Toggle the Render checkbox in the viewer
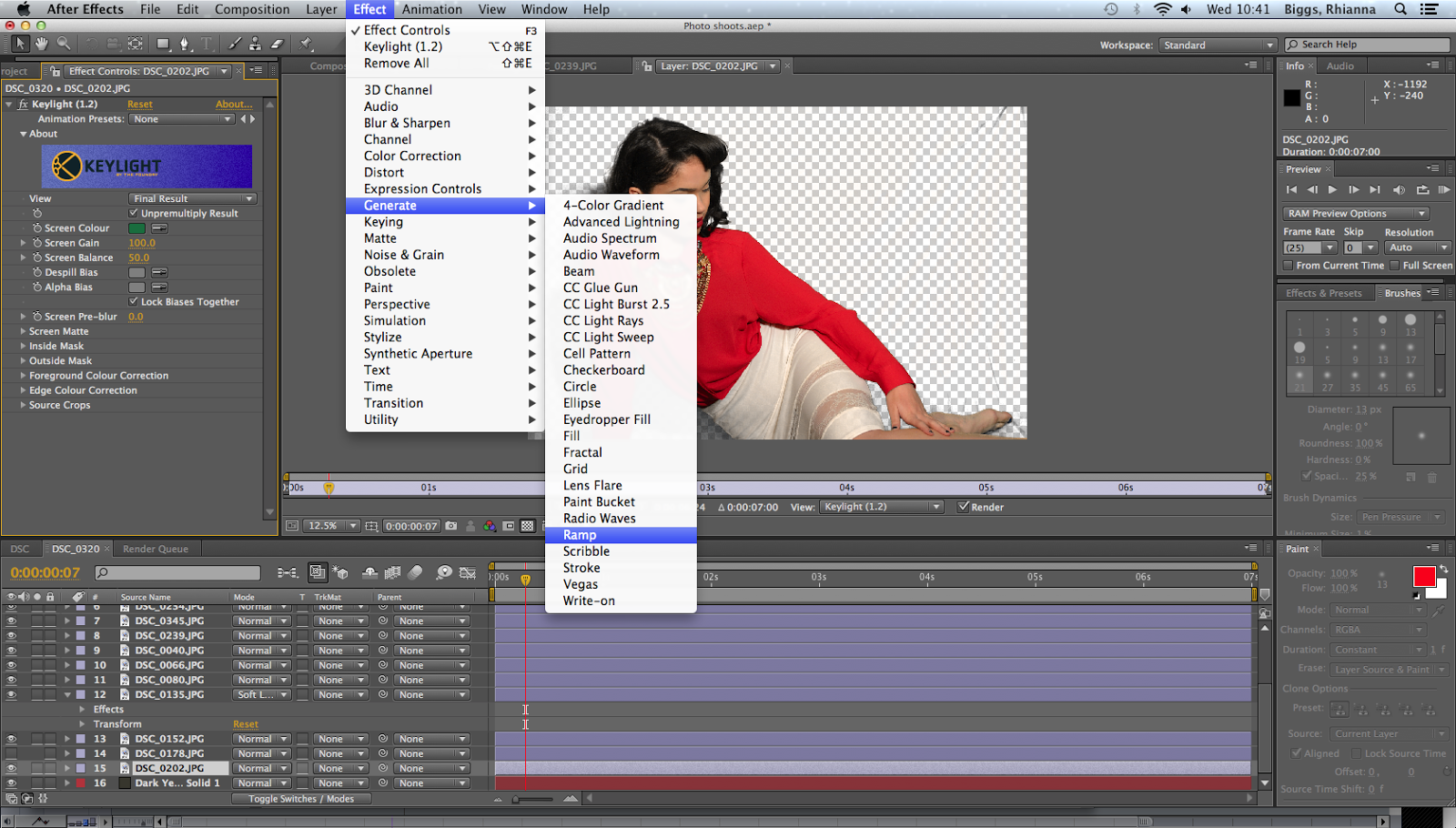 click(964, 507)
